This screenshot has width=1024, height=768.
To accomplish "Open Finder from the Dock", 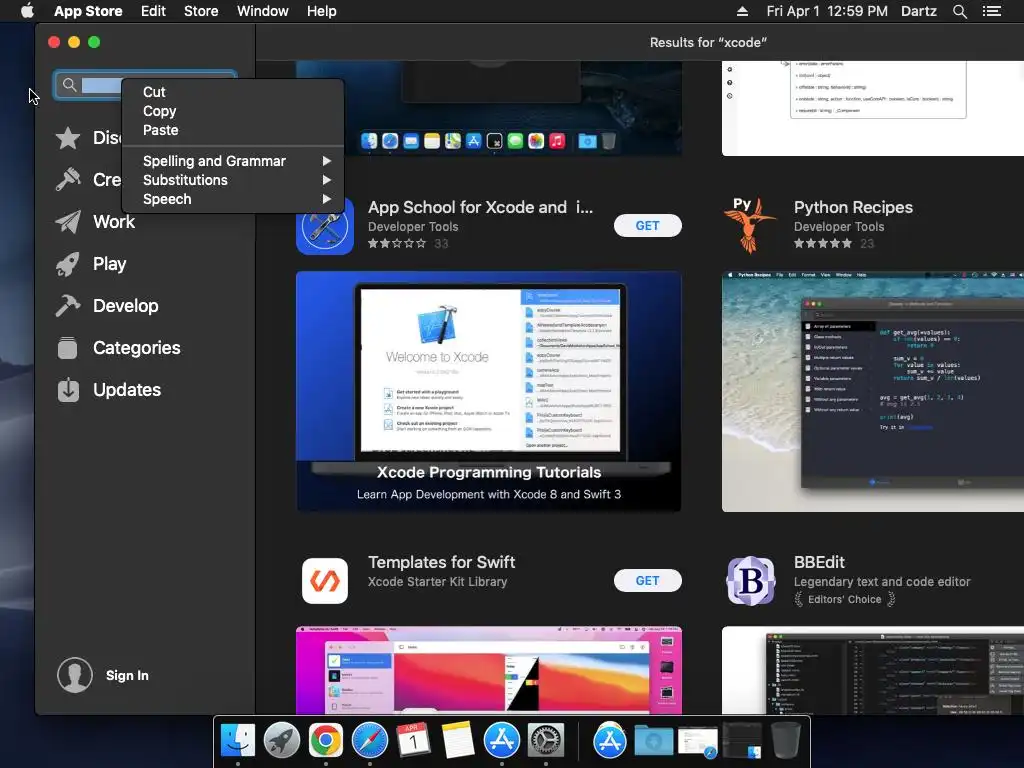I will click(238, 741).
